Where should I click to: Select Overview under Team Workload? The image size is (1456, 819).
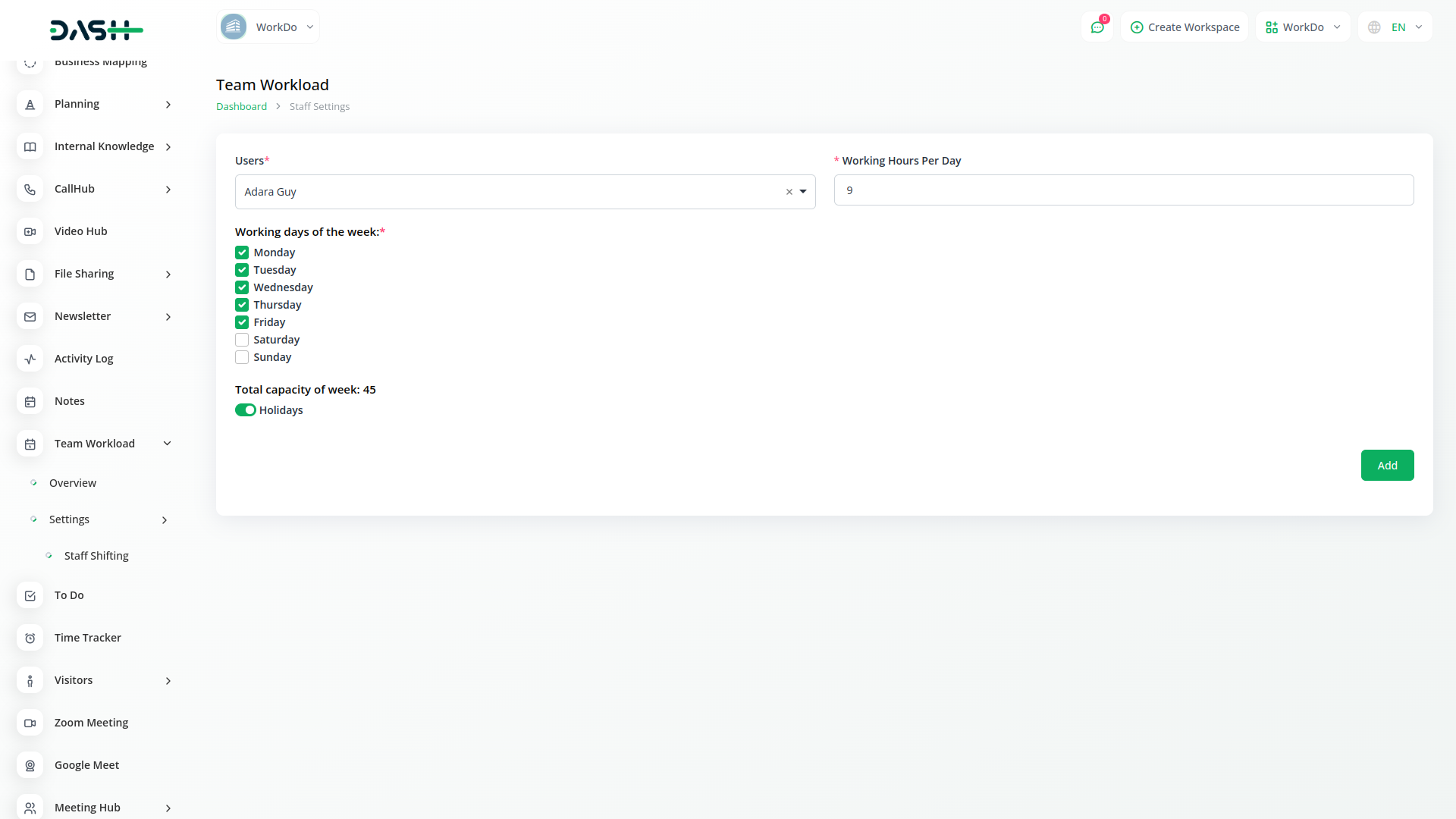(73, 483)
